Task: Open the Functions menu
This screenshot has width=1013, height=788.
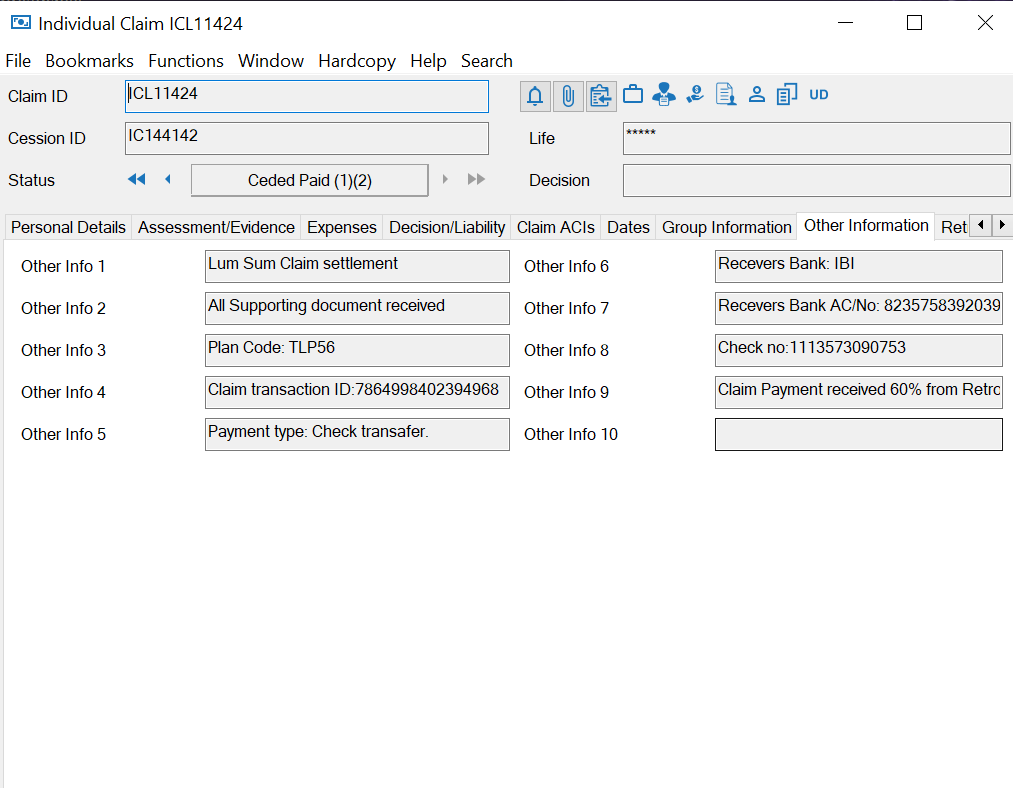Action: point(186,61)
